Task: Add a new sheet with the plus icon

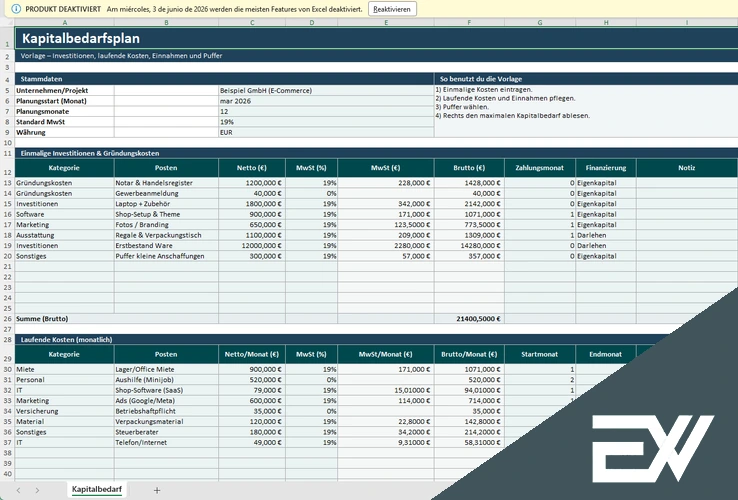Action: [x=157, y=490]
